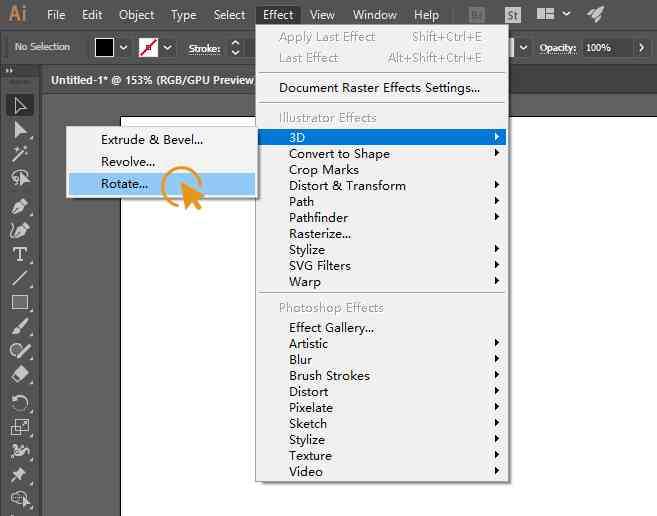Select the Eraser tool
The height and width of the screenshot is (516, 657).
[x=20, y=374]
